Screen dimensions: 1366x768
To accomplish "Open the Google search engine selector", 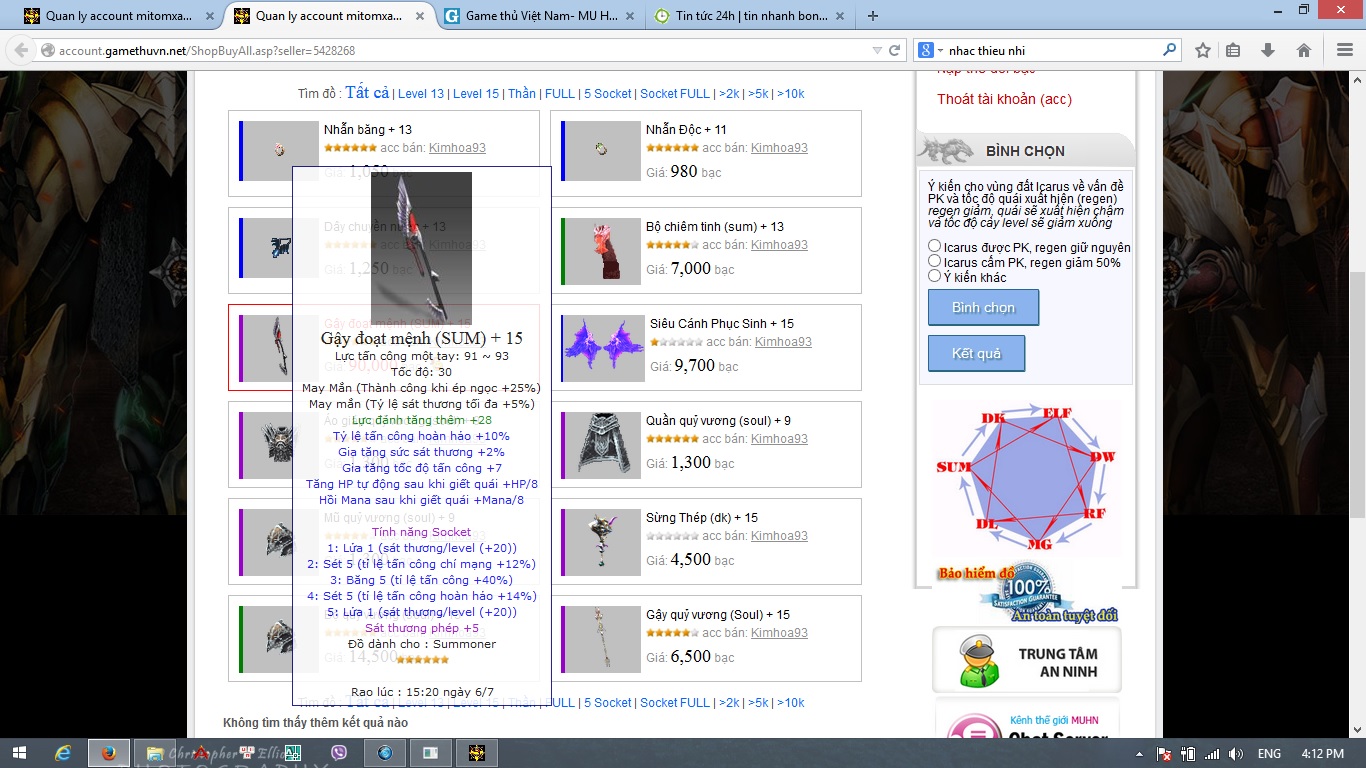I will [x=929, y=50].
